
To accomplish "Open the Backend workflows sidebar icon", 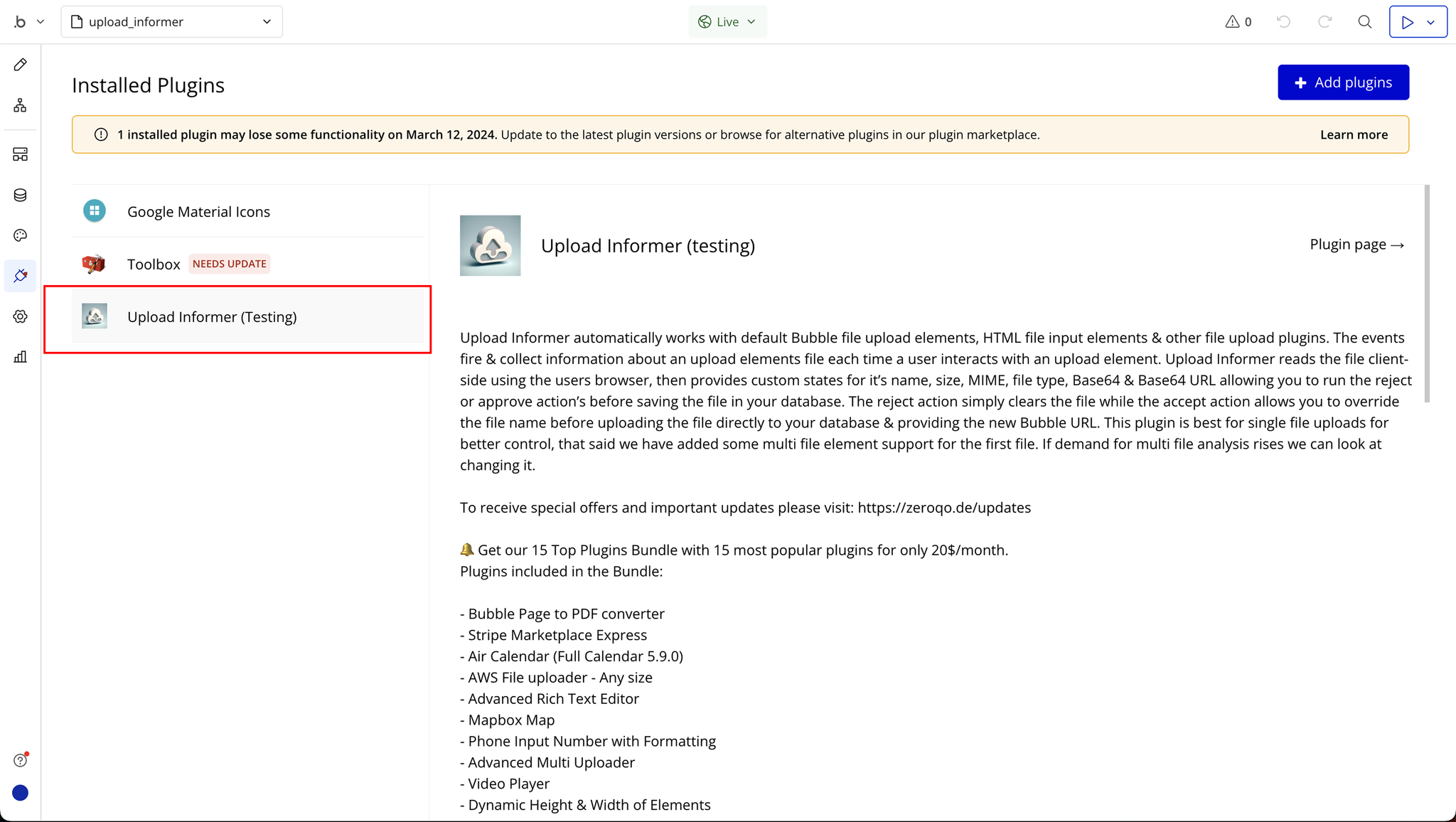I will (20, 154).
